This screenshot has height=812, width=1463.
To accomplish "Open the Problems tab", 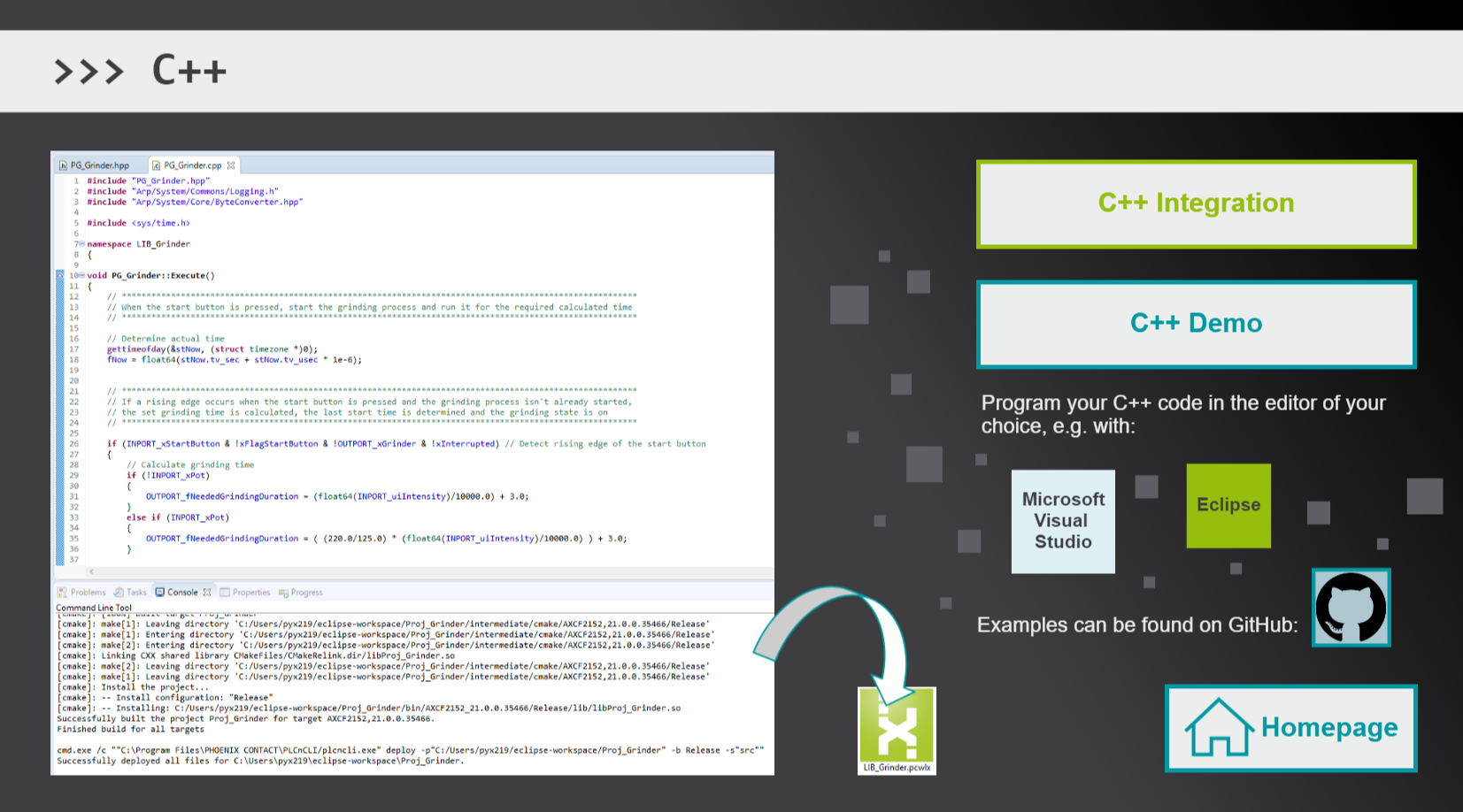I will [x=81, y=593].
